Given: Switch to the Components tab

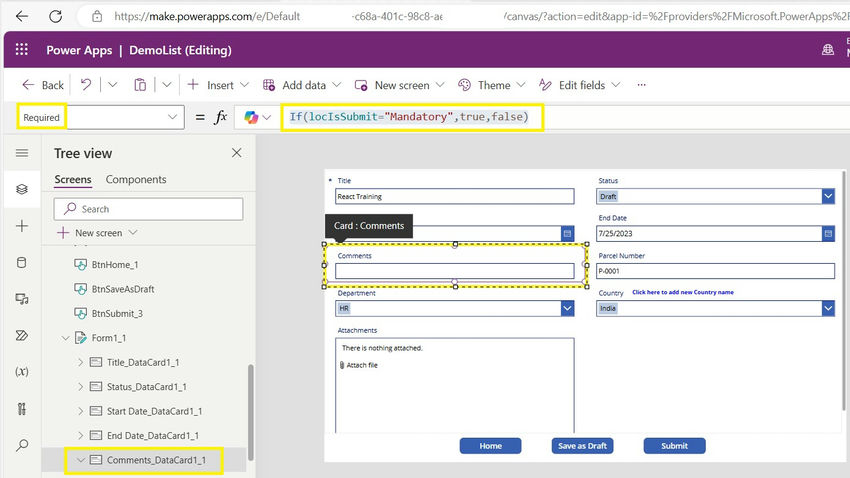Looking at the screenshot, I should pos(136,179).
